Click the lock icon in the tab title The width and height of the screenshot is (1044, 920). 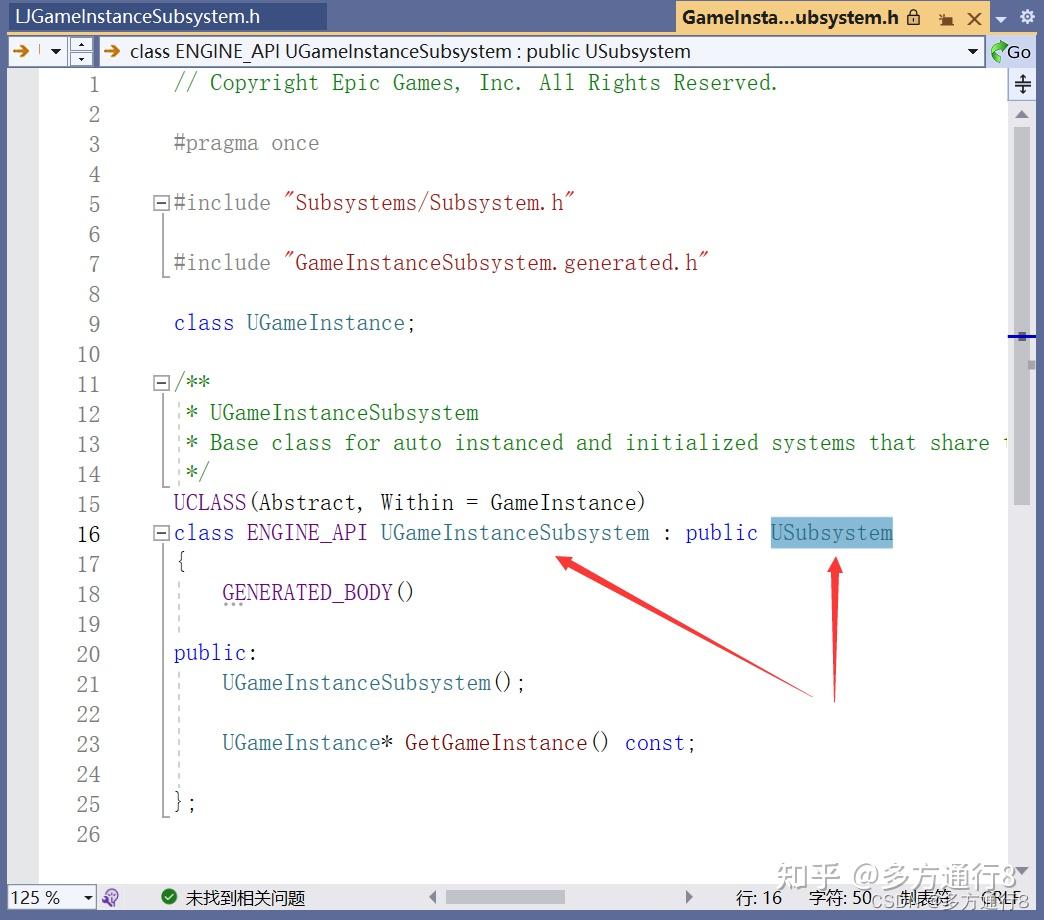coord(914,17)
